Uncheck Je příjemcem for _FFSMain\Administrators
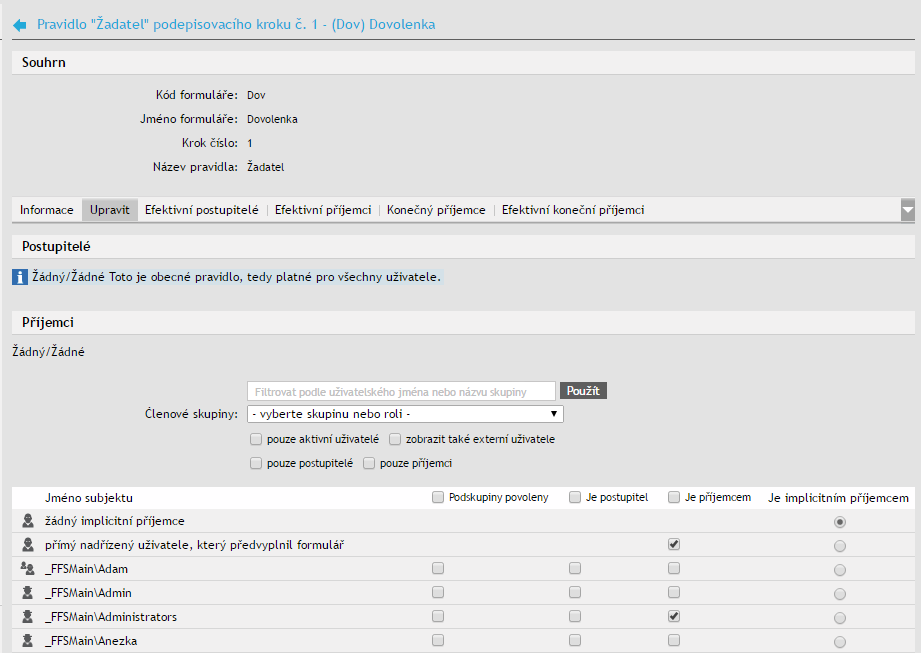Image resolution: width=921 pixels, height=653 pixels. pyautogui.click(x=674, y=616)
